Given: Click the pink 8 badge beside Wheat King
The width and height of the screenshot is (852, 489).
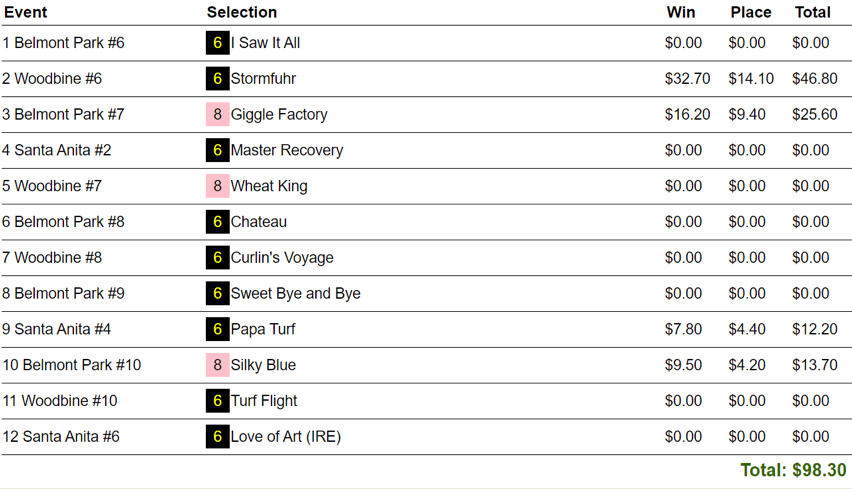Looking at the screenshot, I should point(217,186).
